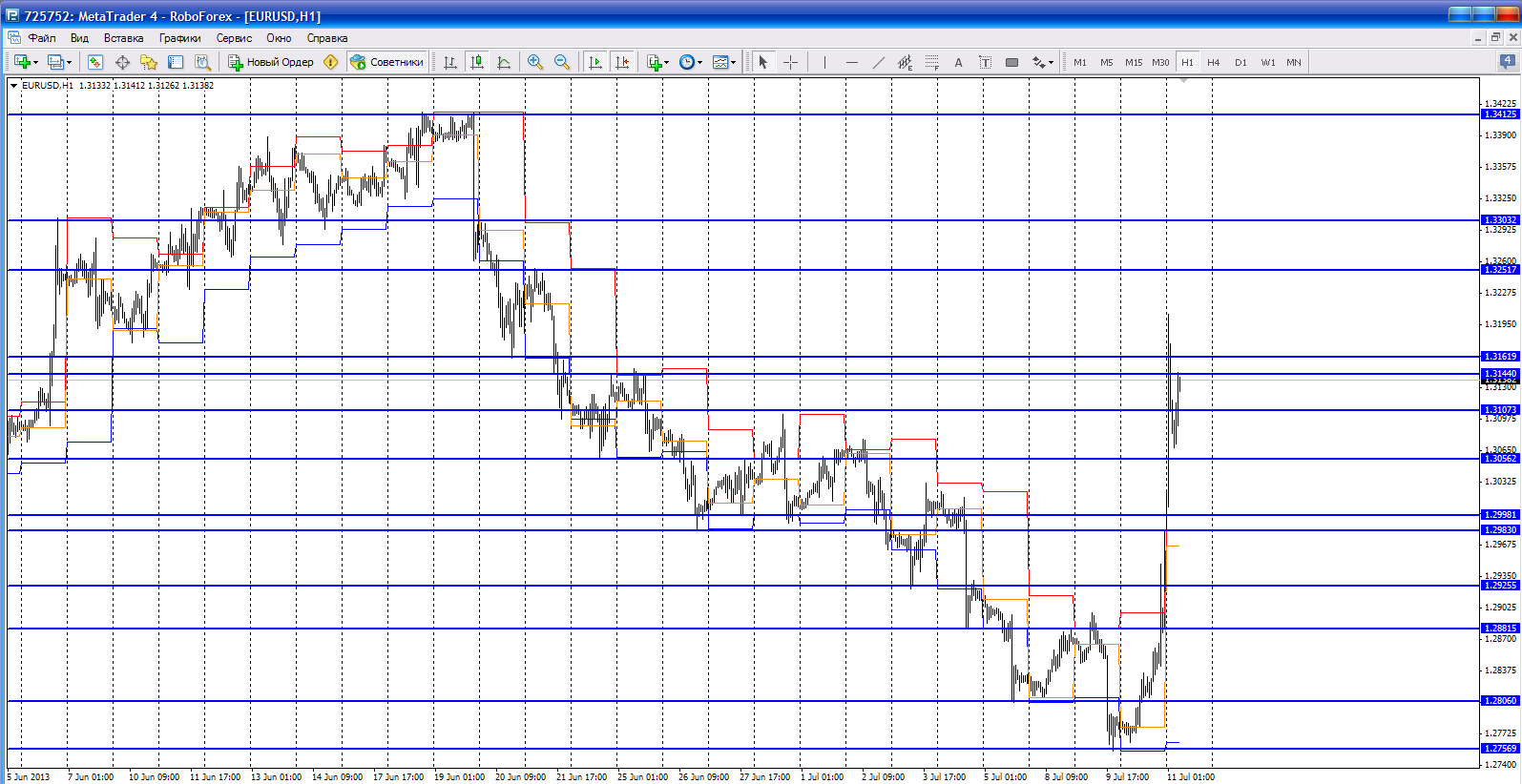The height and width of the screenshot is (784, 1522).
Task: Open the Navigator panel
Action: 149,62
